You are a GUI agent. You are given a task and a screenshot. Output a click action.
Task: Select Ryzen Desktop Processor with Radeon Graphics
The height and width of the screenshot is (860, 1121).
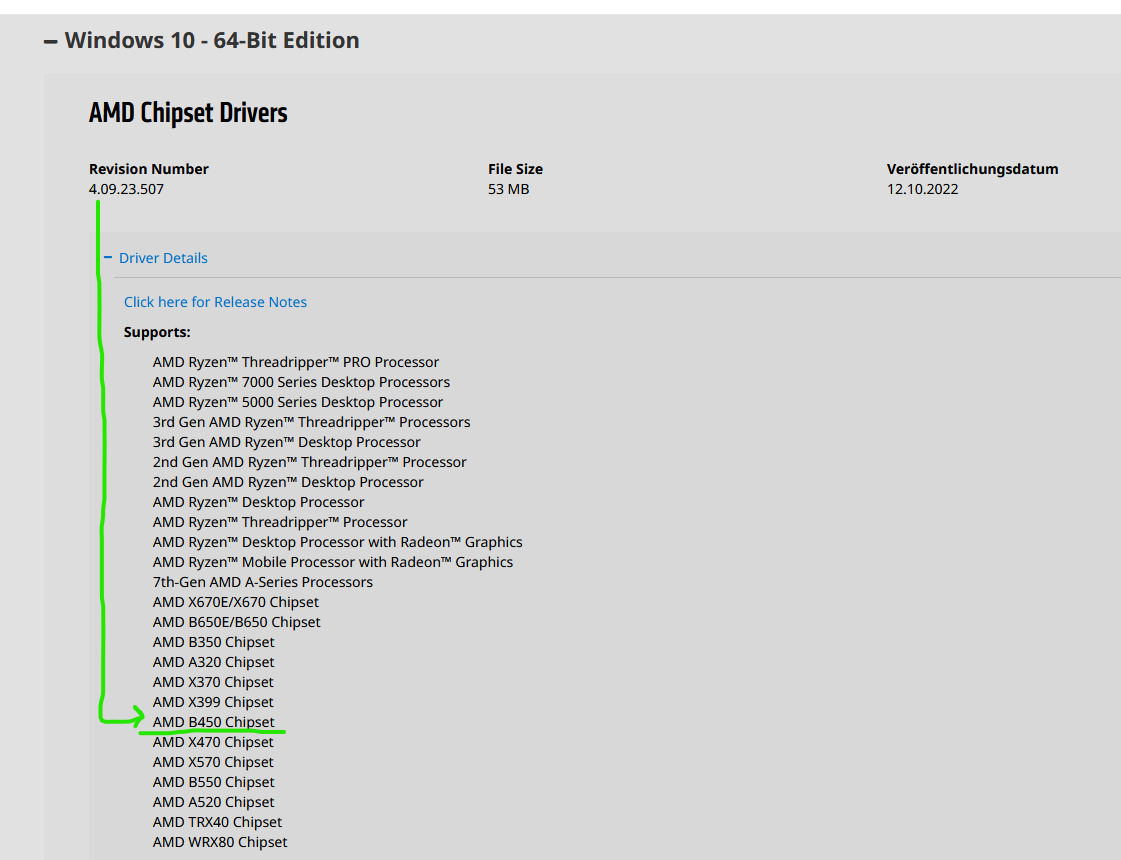(337, 543)
